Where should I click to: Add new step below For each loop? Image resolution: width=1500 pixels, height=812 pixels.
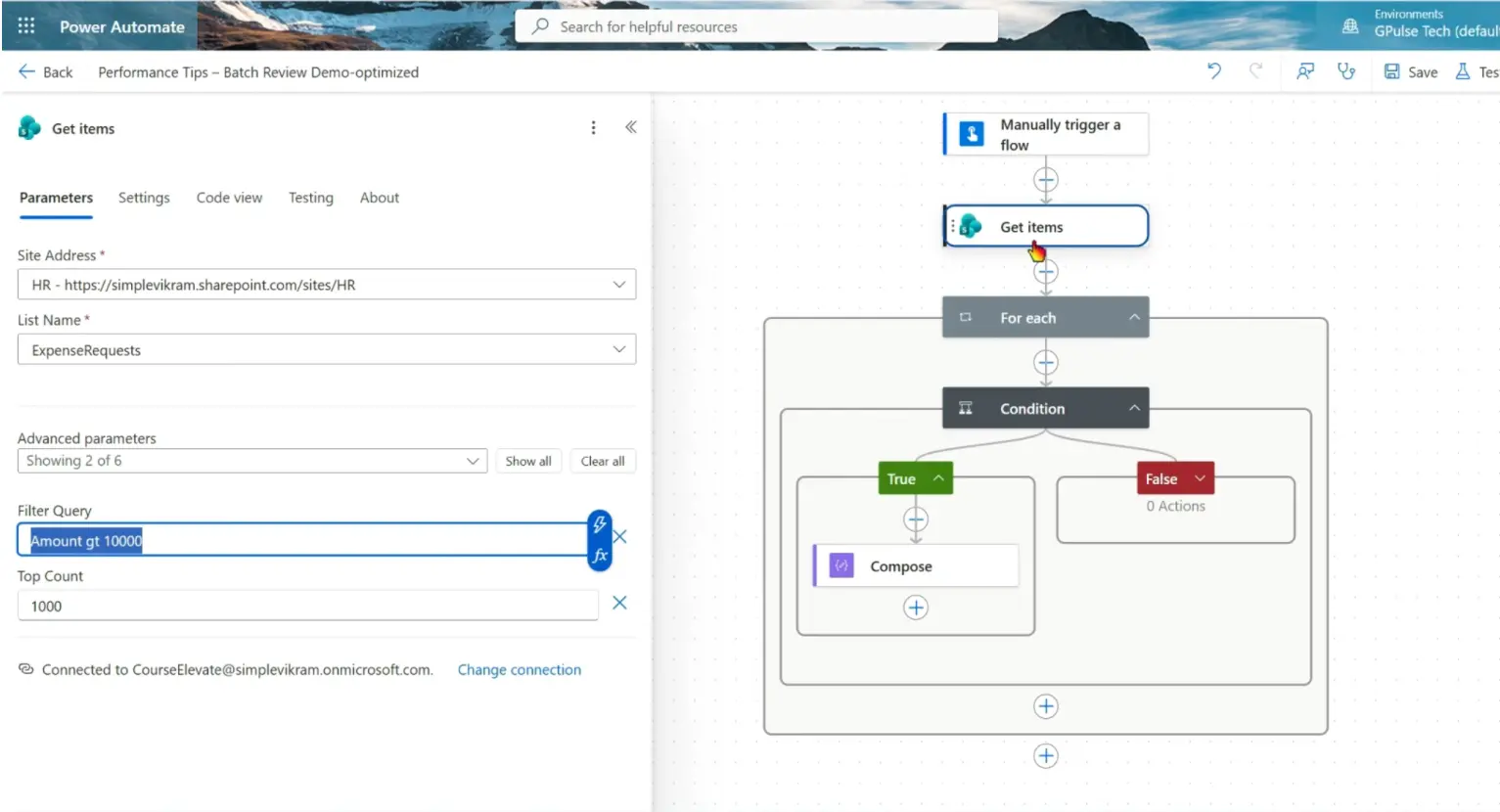click(x=1046, y=755)
